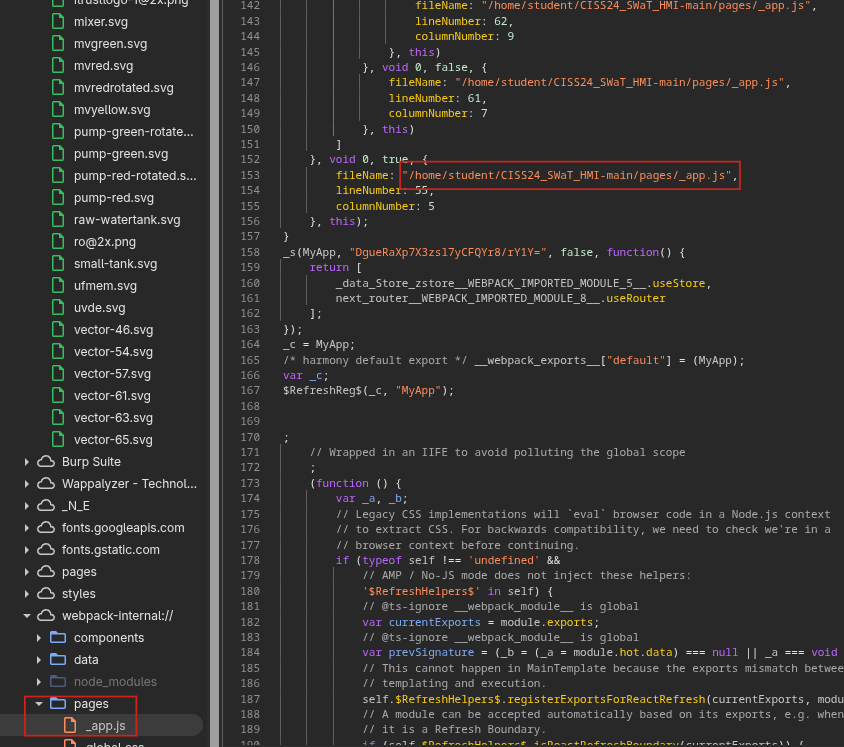
Task: Open mvredrotated.svg in the tree
Action: (x=123, y=88)
